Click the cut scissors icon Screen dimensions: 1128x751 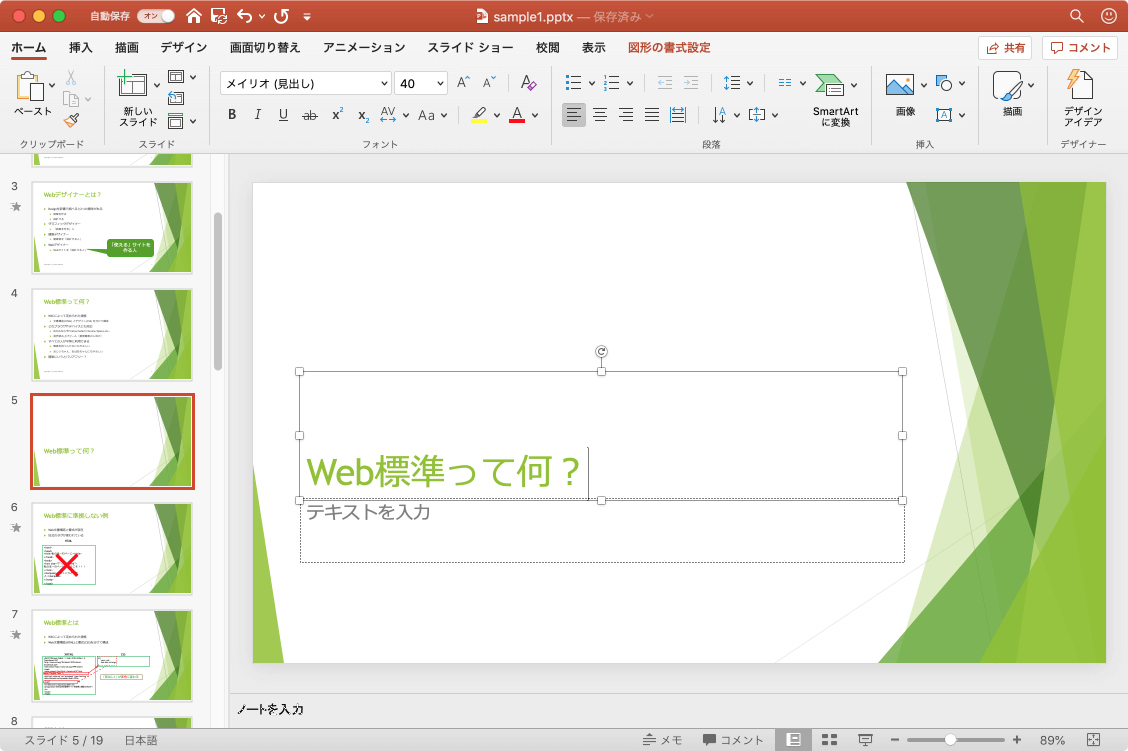click(71, 77)
